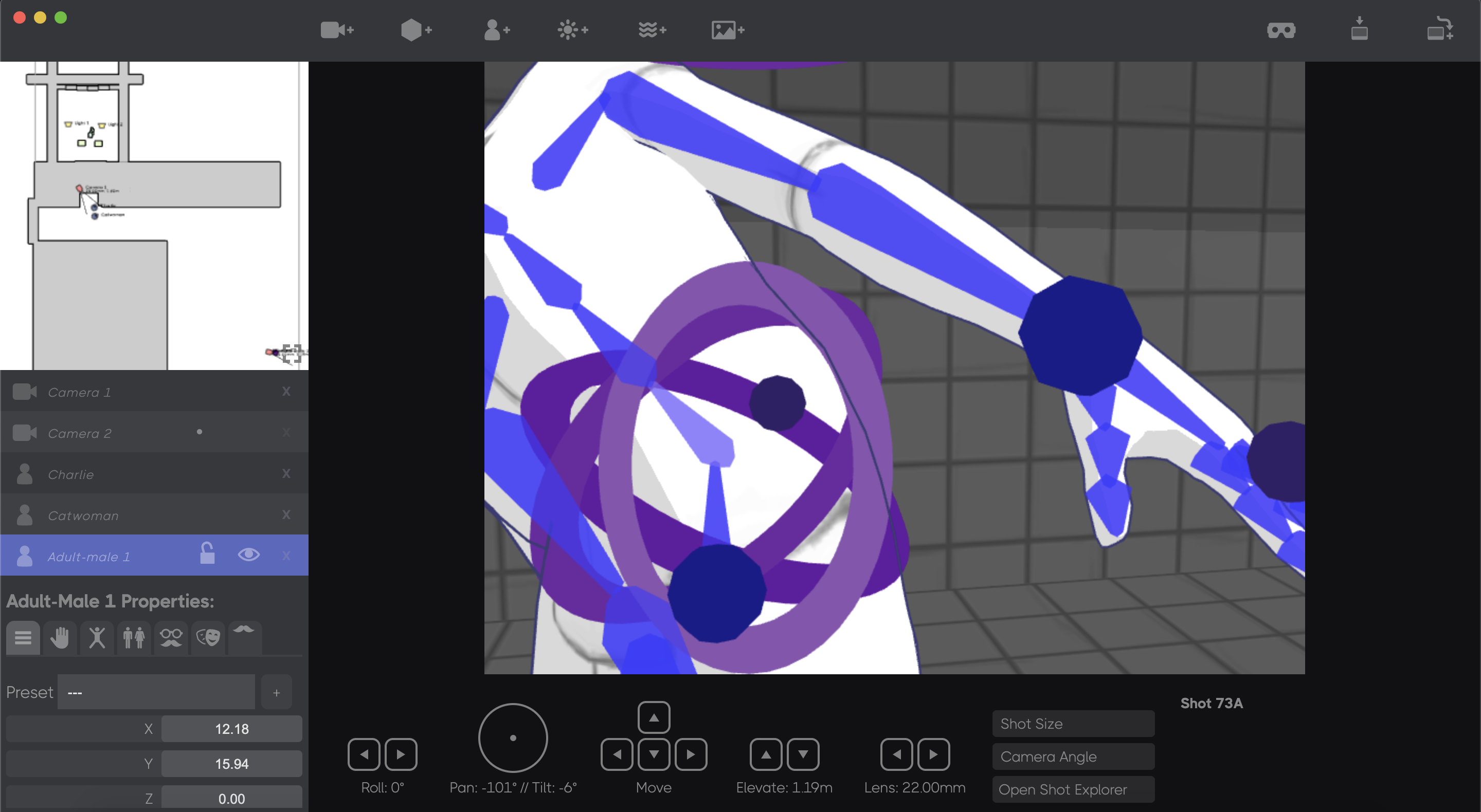
Task: Add a new character from toolbar
Action: pos(497,30)
